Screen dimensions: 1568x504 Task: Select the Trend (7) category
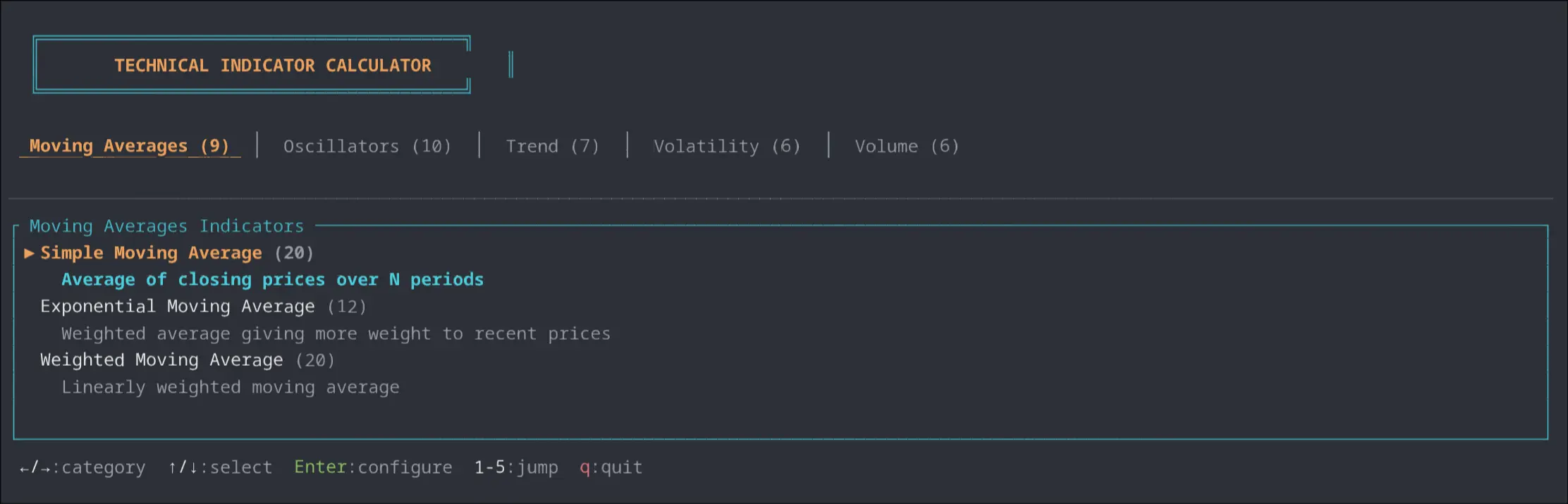(552, 146)
